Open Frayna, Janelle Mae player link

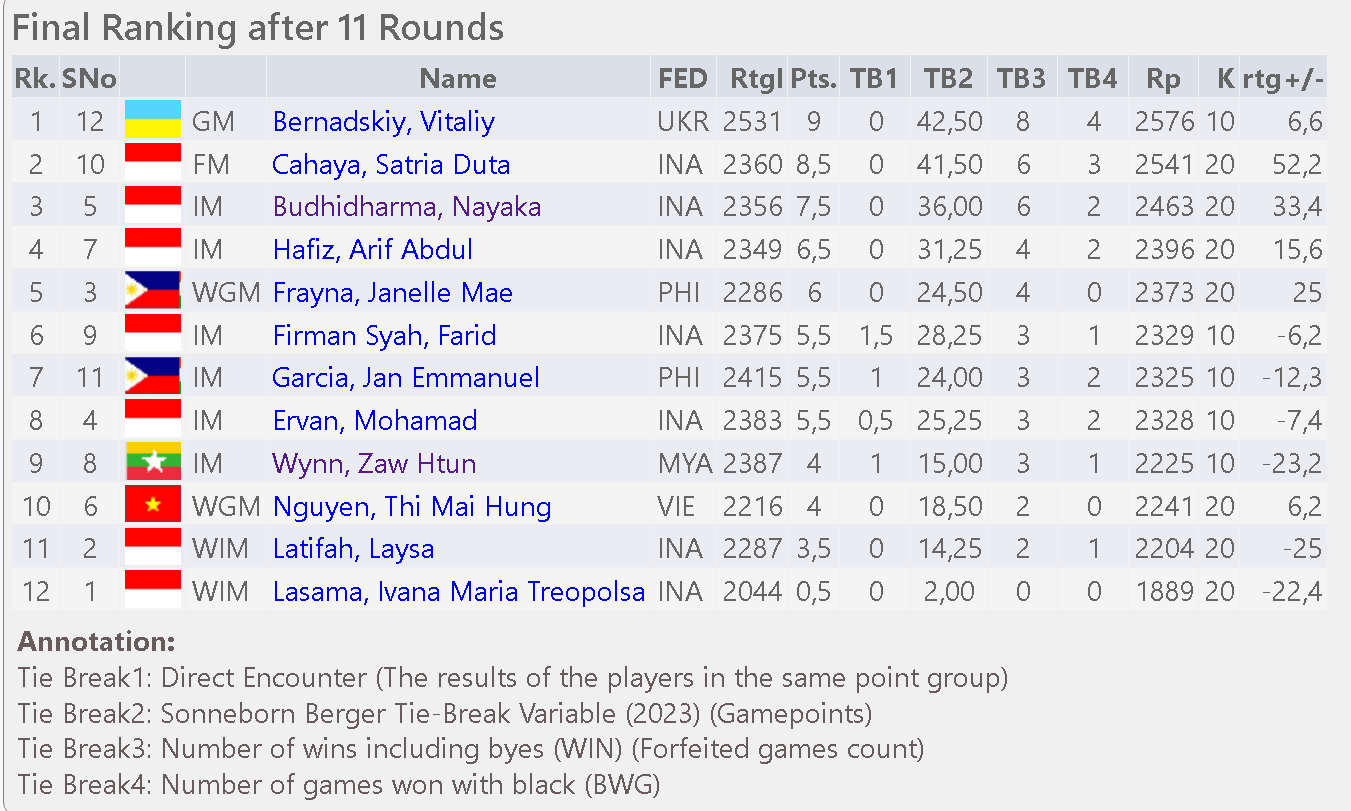[393, 293]
